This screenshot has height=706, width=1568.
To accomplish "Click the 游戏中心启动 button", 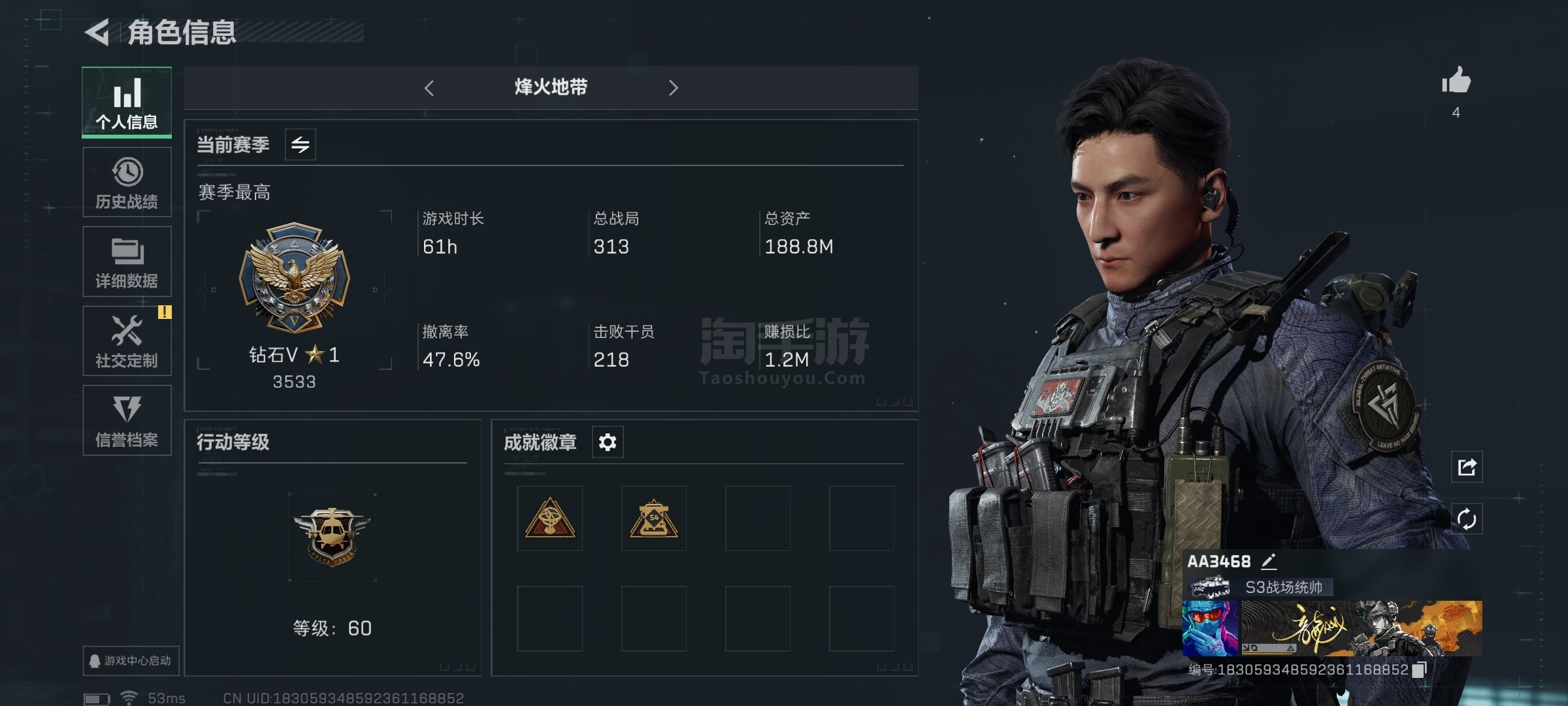I will (x=131, y=661).
